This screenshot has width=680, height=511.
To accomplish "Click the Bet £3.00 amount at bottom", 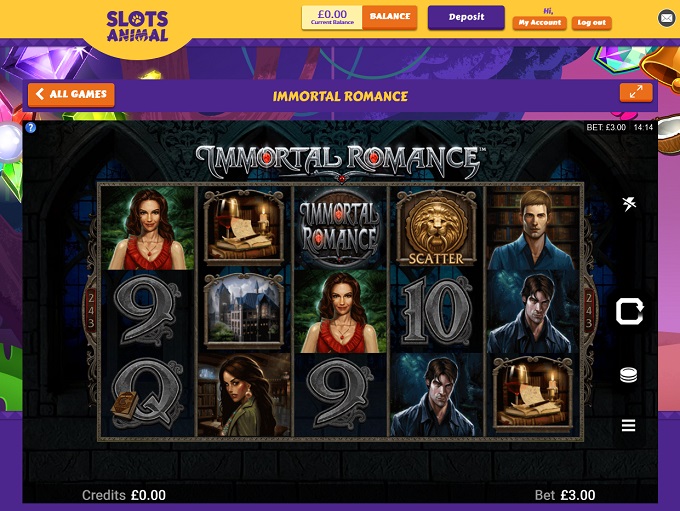I will 565,495.
